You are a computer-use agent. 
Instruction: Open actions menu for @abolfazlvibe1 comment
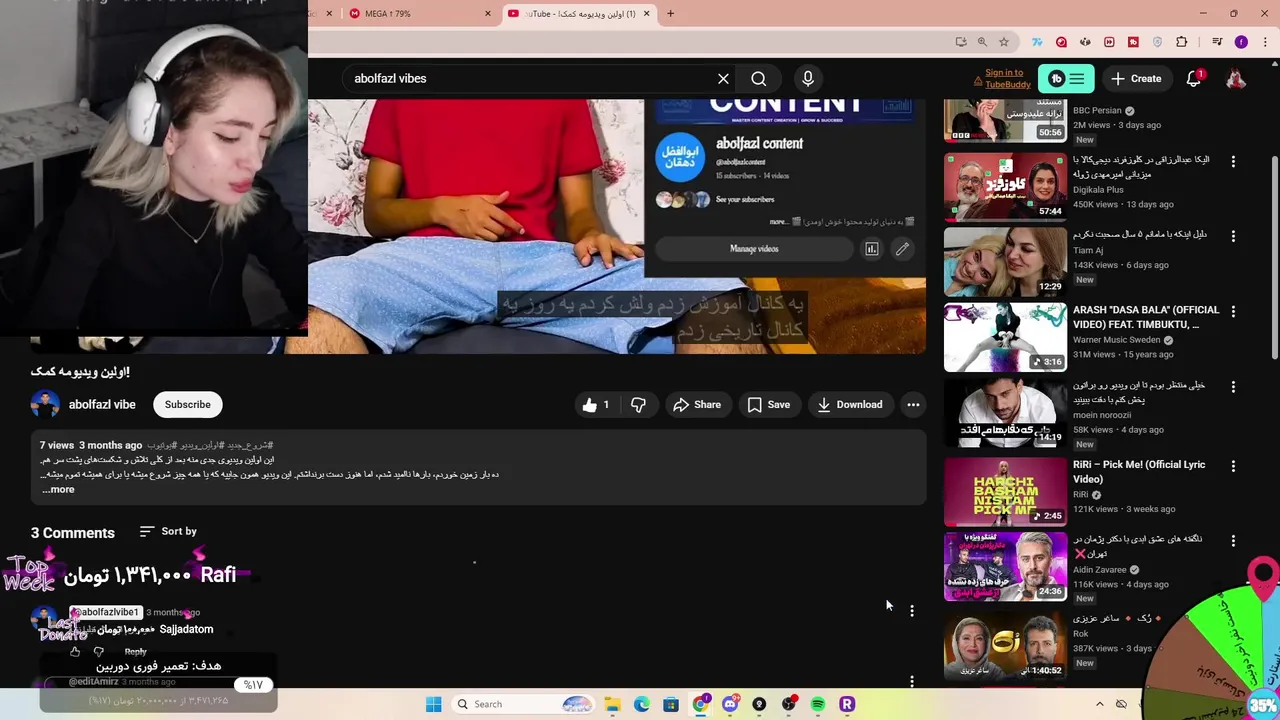coord(912,611)
